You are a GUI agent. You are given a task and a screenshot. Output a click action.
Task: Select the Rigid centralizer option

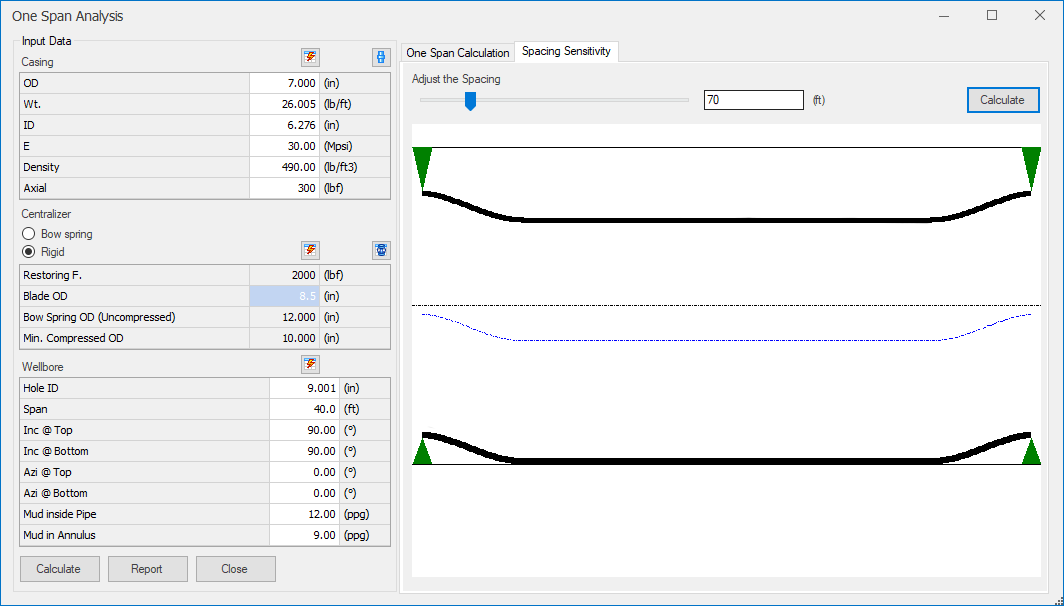pyautogui.click(x=29, y=252)
